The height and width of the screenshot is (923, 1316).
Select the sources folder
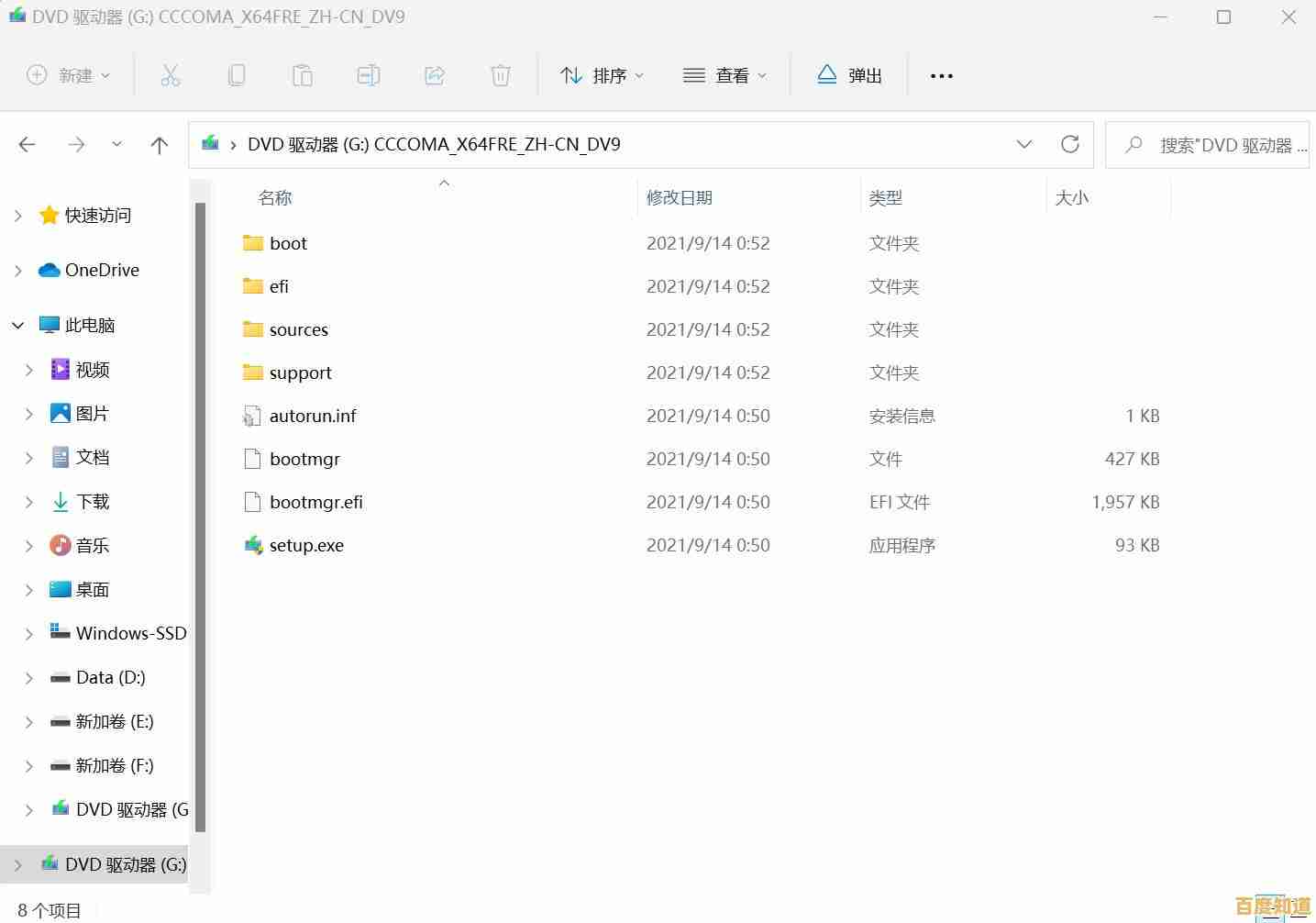tap(299, 329)
